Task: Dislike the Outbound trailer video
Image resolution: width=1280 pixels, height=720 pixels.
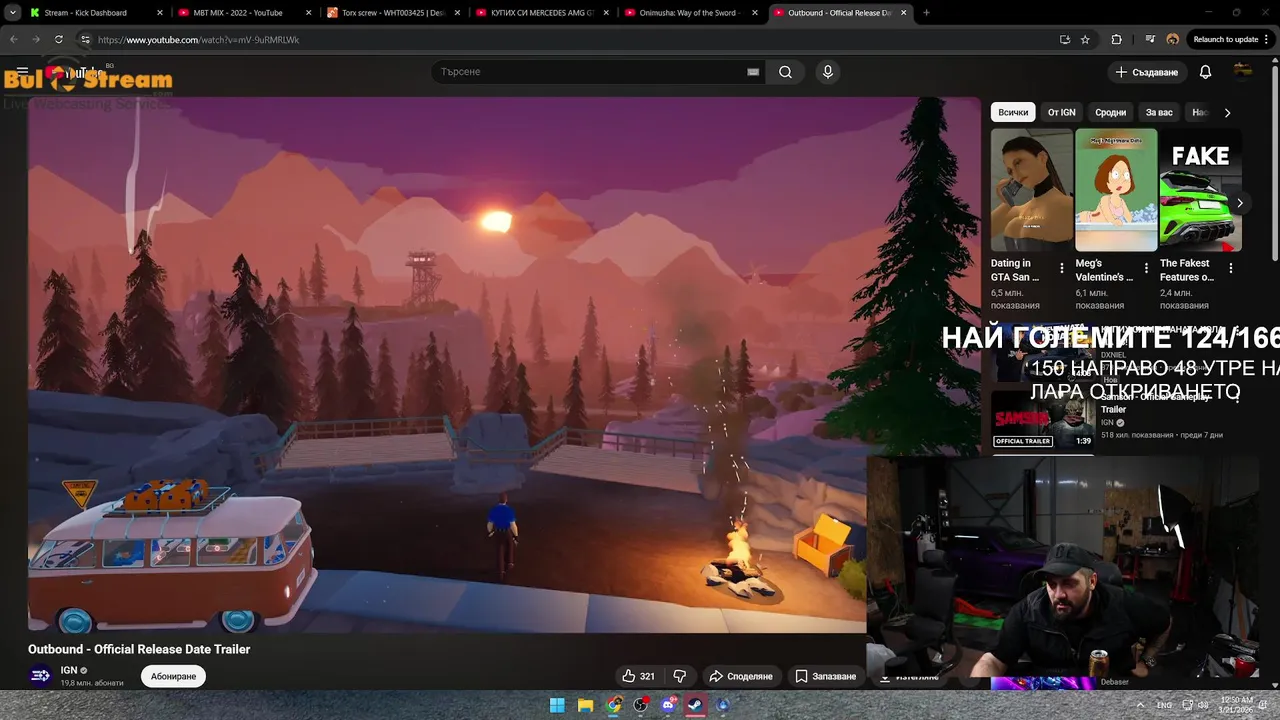Action: point(680,676)
